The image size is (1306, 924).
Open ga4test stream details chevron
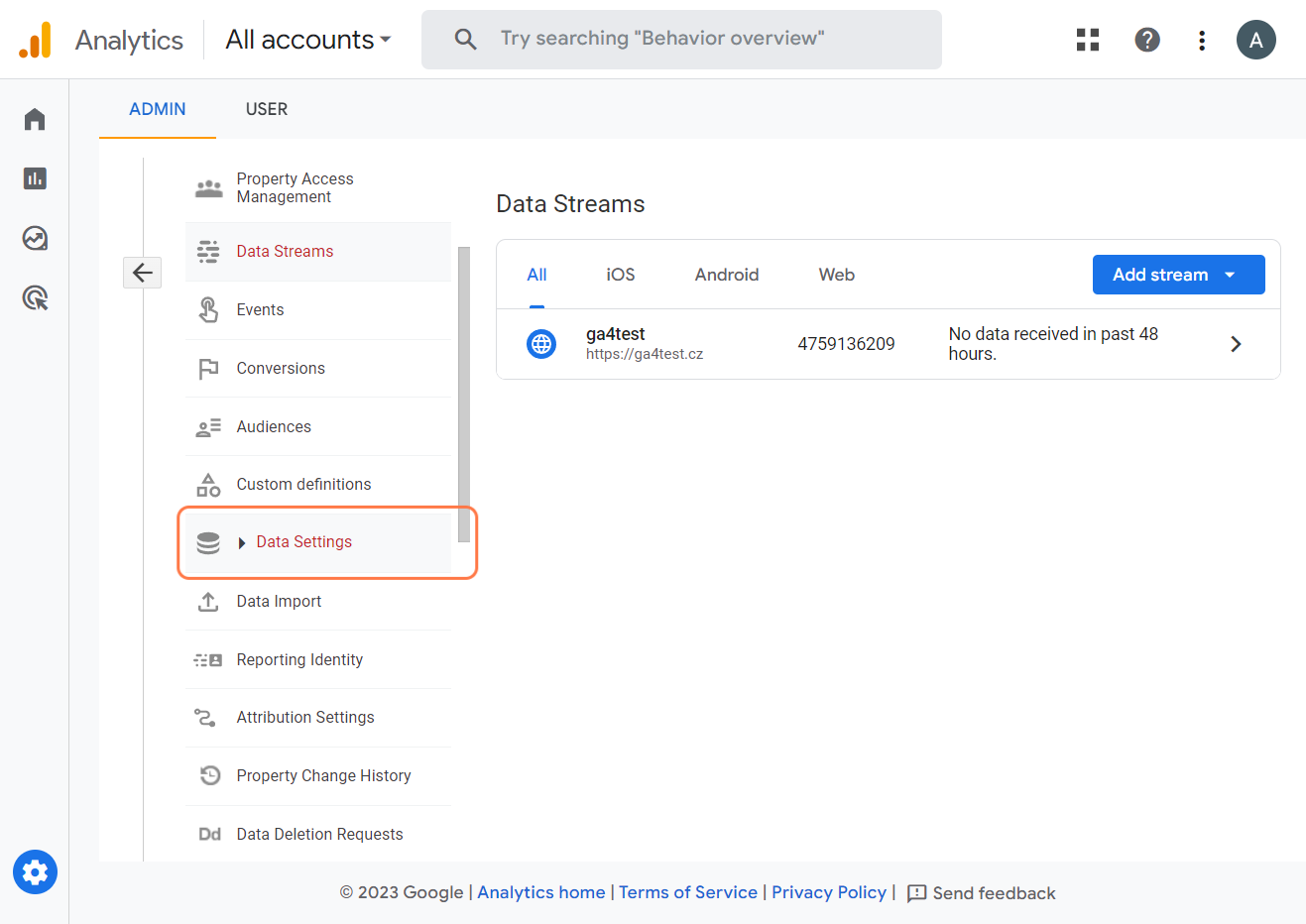[1236, 344]
